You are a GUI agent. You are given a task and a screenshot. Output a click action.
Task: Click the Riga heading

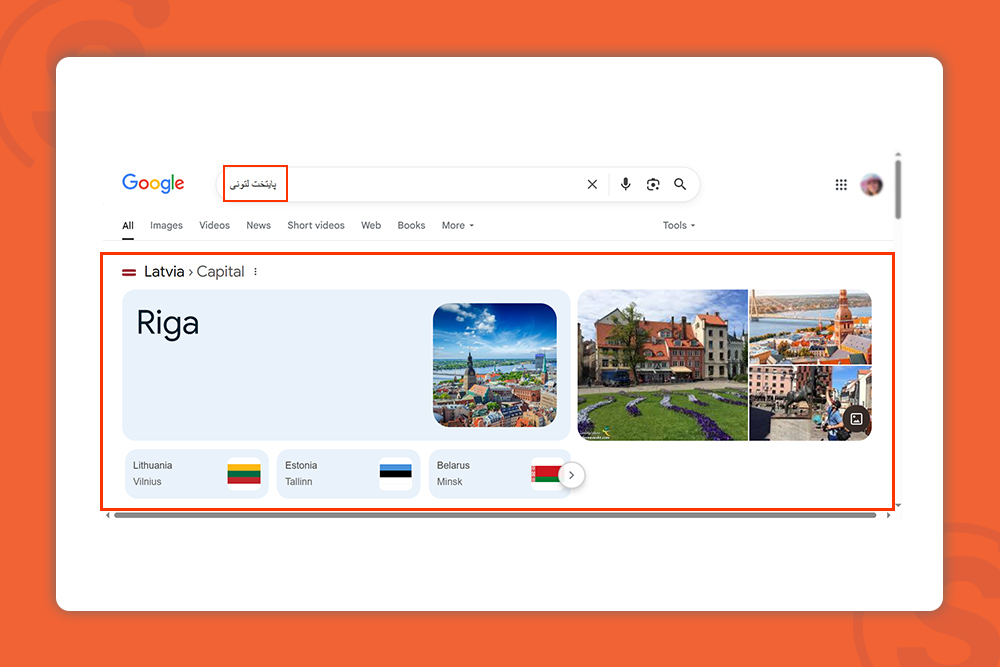click(x=168, y=323)
